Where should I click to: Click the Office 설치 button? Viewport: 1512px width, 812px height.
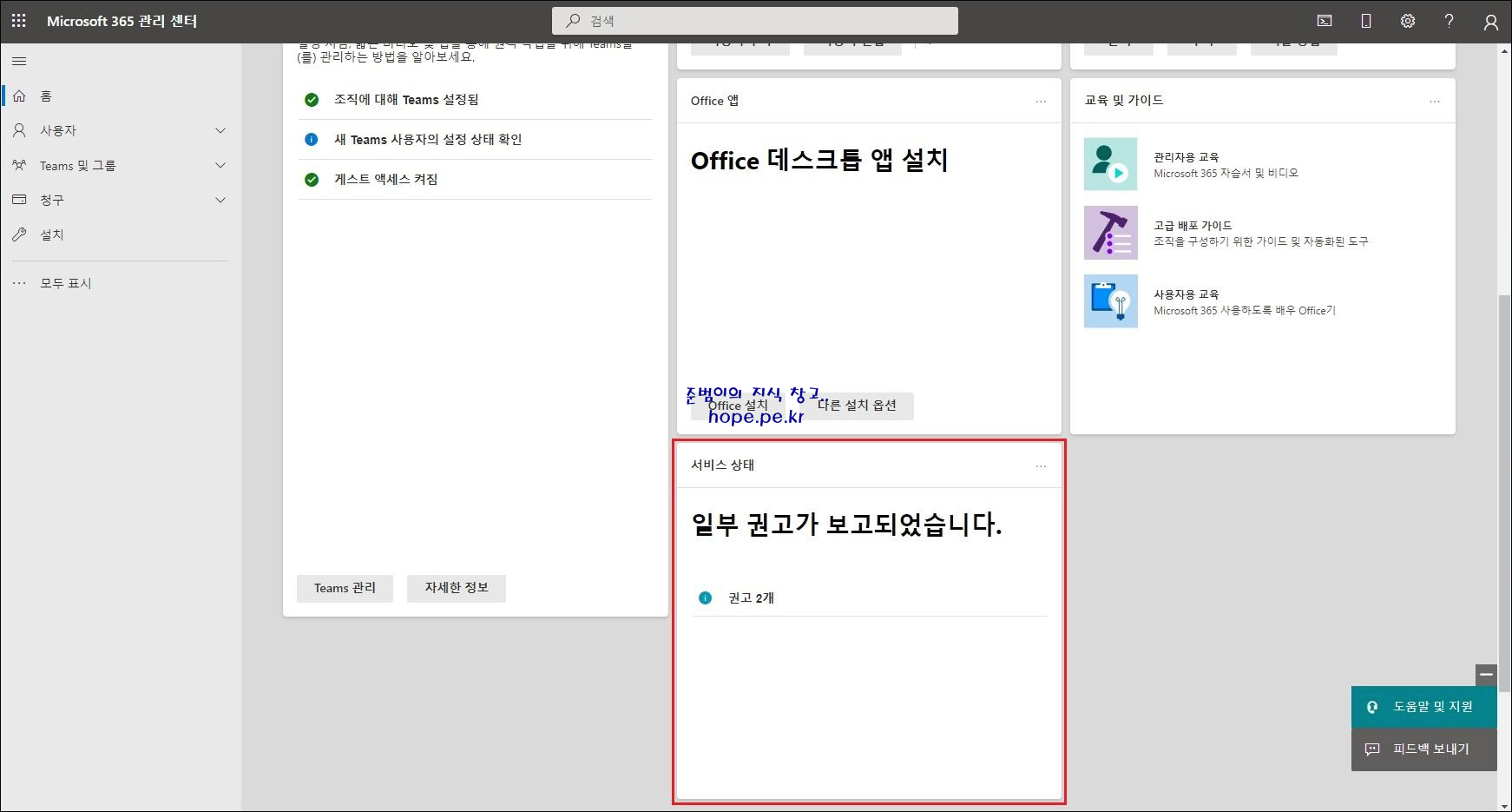pyautogui.click(x=738, y=406)
